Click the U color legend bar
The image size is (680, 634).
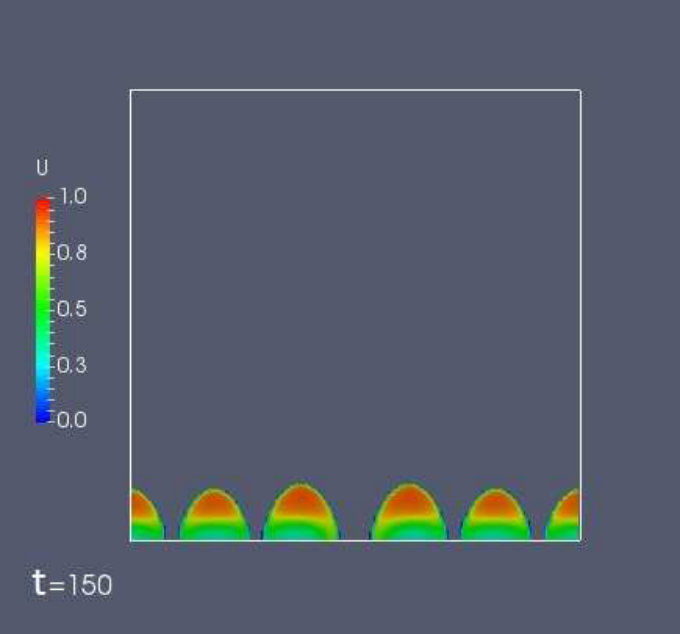tap(42, 310)
